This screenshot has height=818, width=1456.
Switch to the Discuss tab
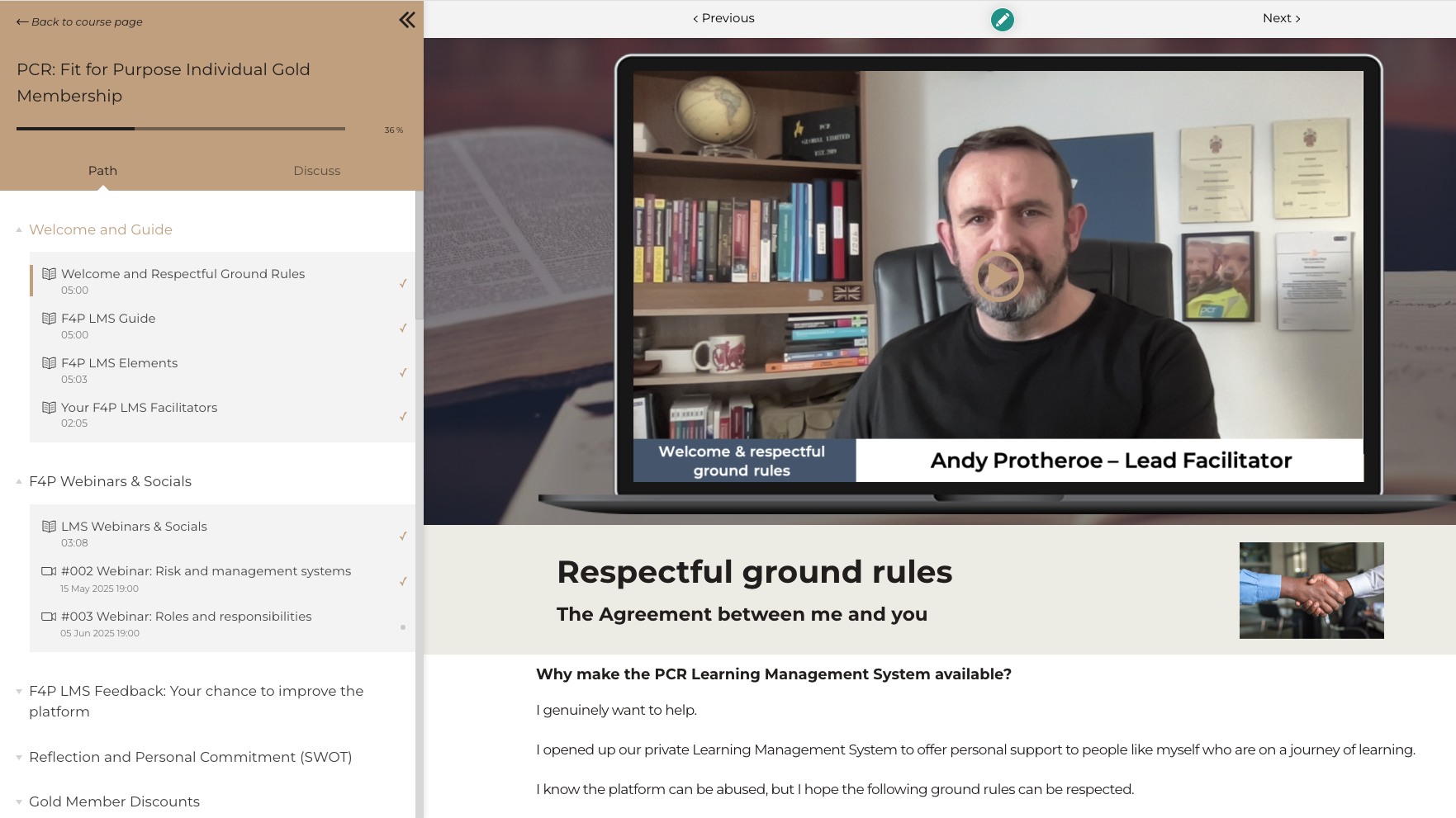coord(316,171)
